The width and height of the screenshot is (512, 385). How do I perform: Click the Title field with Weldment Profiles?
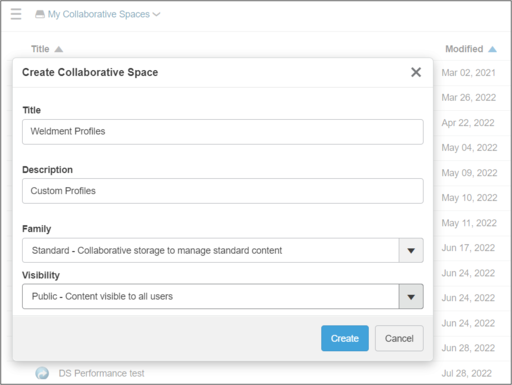(x=223, y=132)
